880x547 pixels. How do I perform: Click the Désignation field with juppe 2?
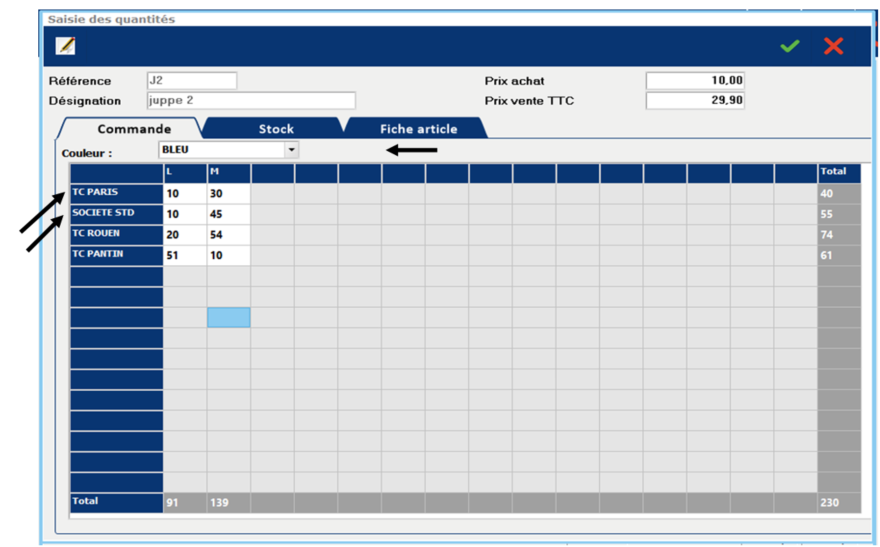[250, 101]
